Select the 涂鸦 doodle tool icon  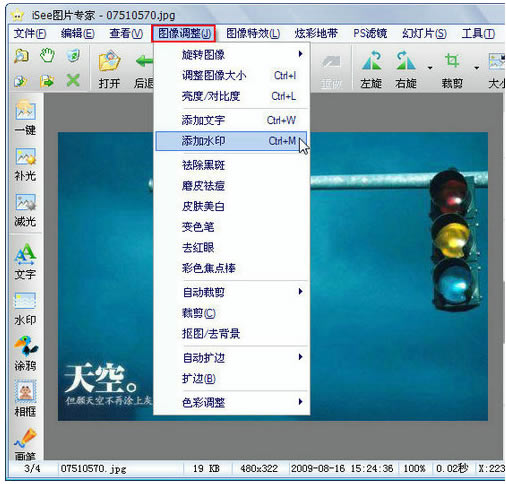[x=25, y=346]
